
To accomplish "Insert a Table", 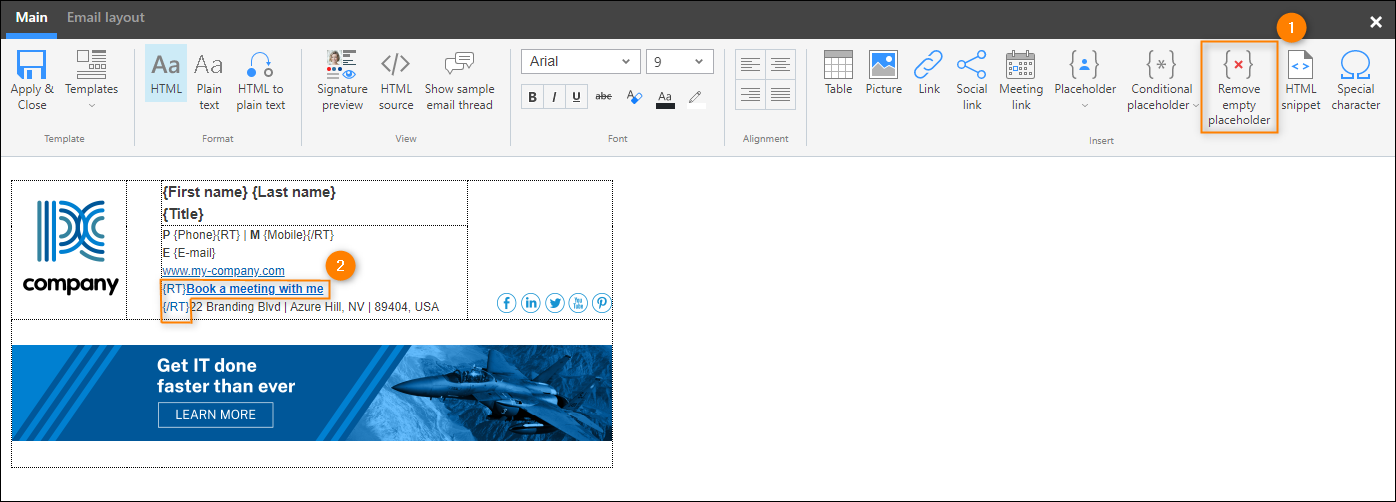I will pos(838,73).
